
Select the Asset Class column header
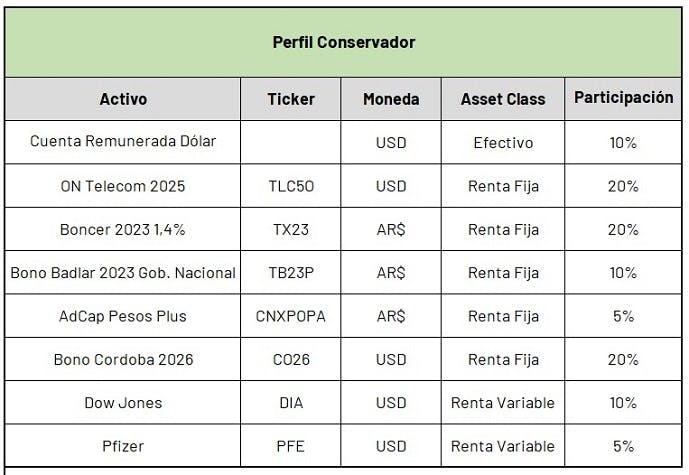[x=503, y=99]
